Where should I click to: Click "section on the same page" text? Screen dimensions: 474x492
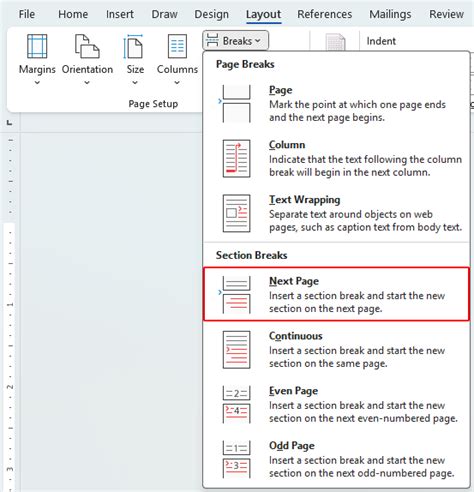tap(328, 364)
